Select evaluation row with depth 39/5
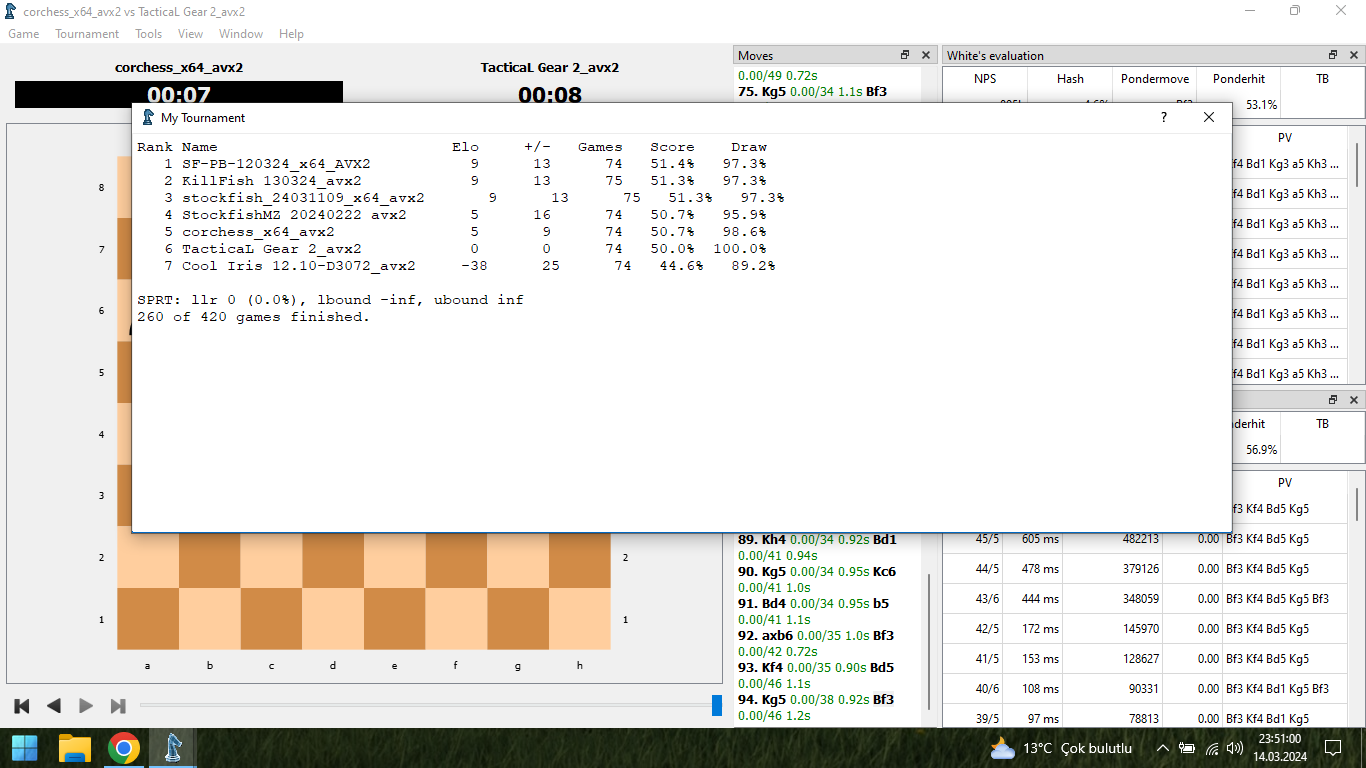Viewport: 1366px width, 768px height. point(1146,717)
